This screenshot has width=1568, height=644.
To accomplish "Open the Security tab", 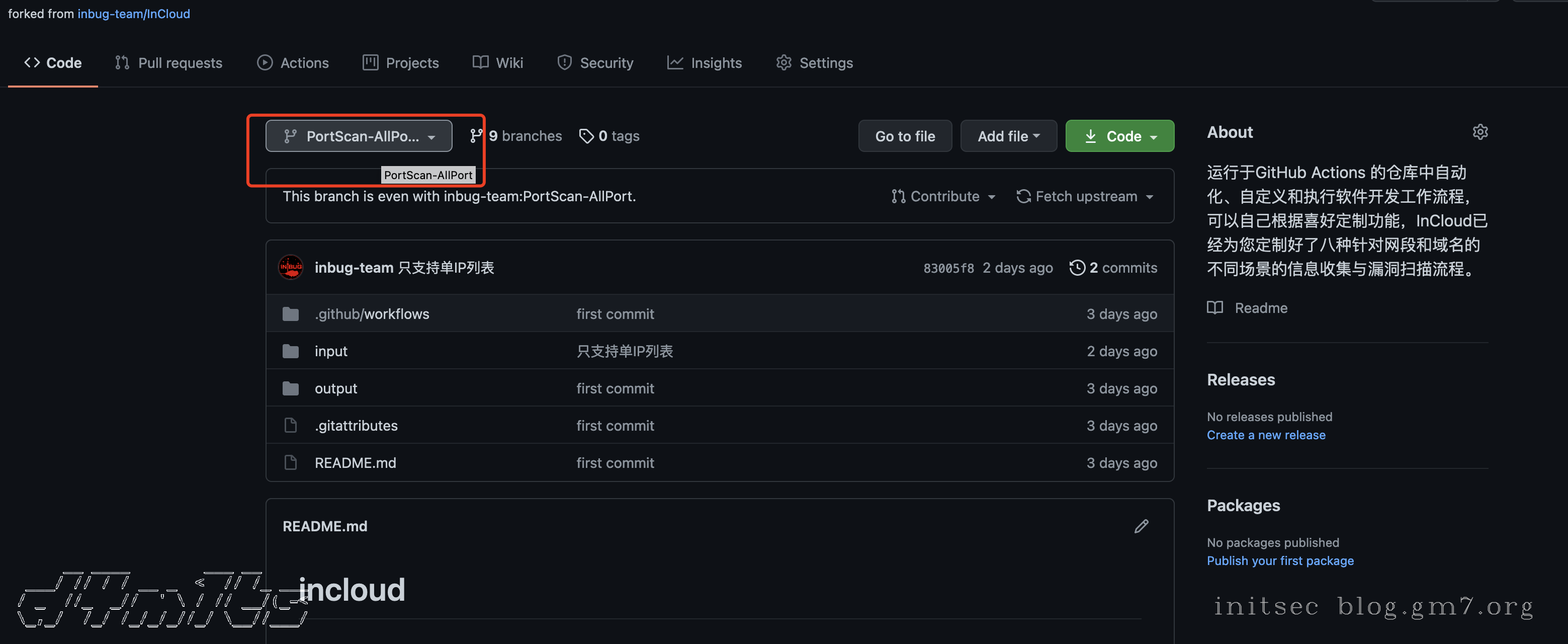I will pos(595,63).
